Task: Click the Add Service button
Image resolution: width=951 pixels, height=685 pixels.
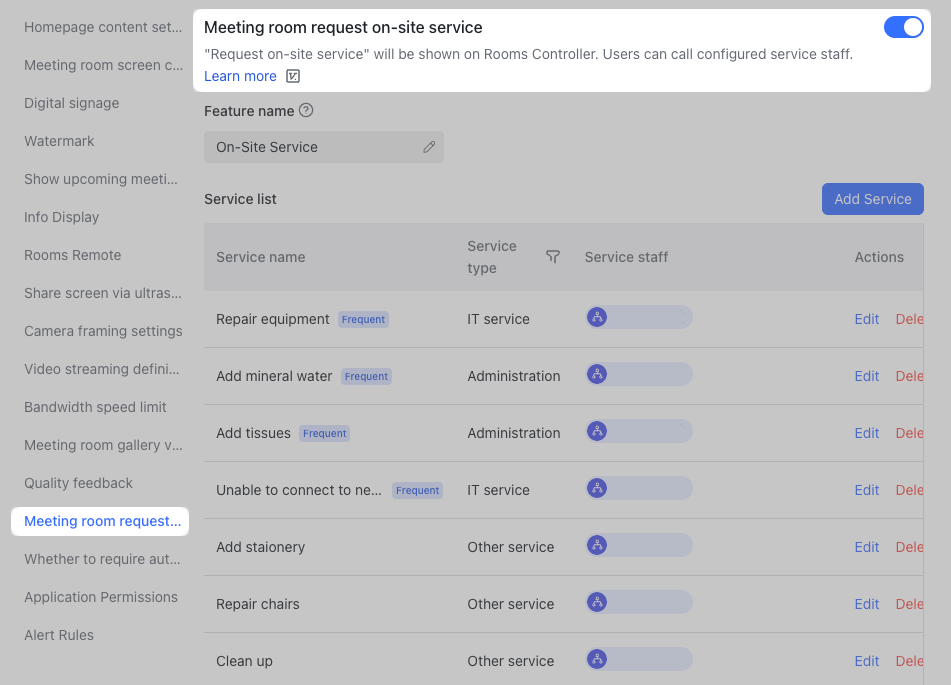Action: (872, 198)
